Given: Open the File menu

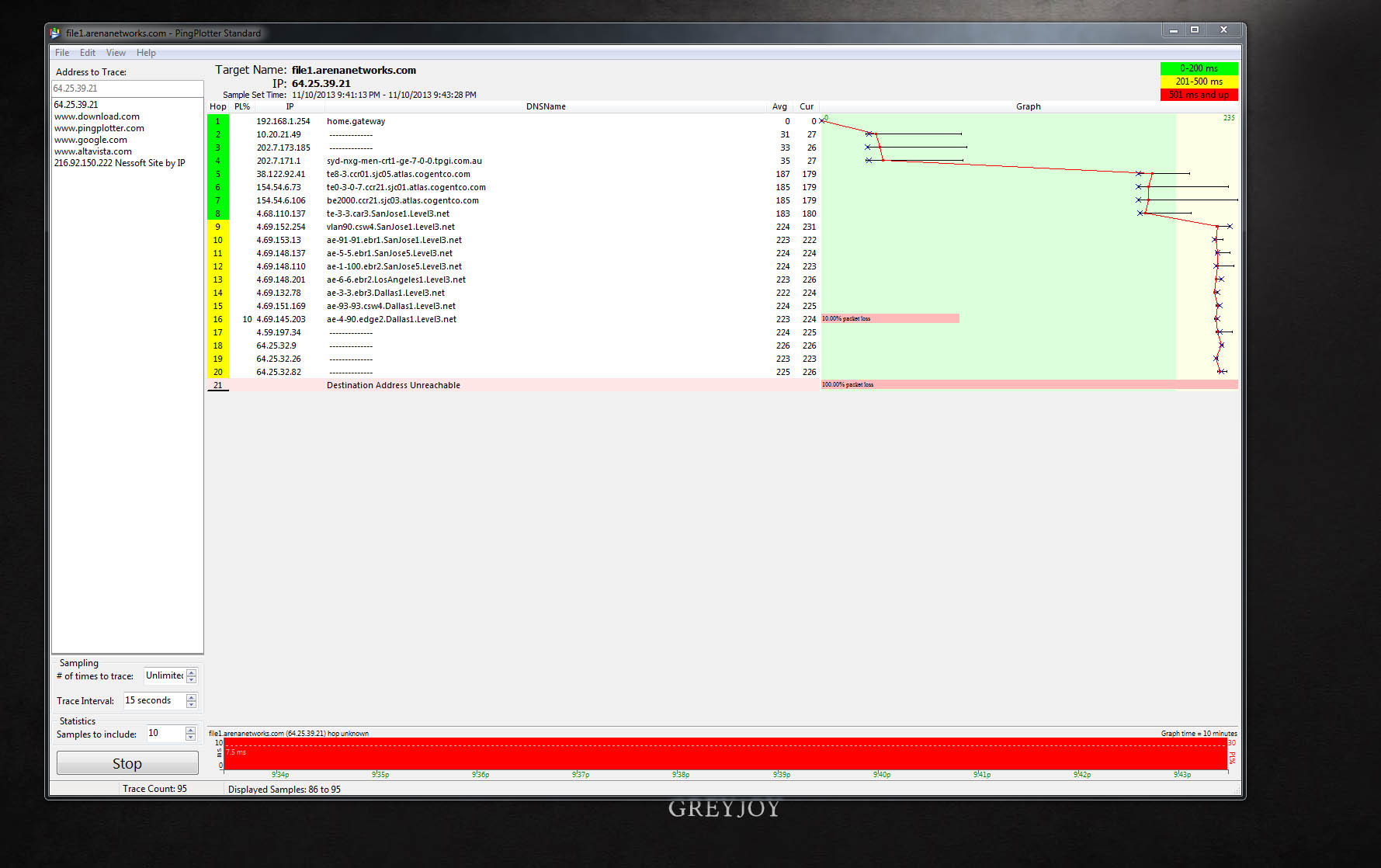Looking at the screenshot, I should coord(62,53).
